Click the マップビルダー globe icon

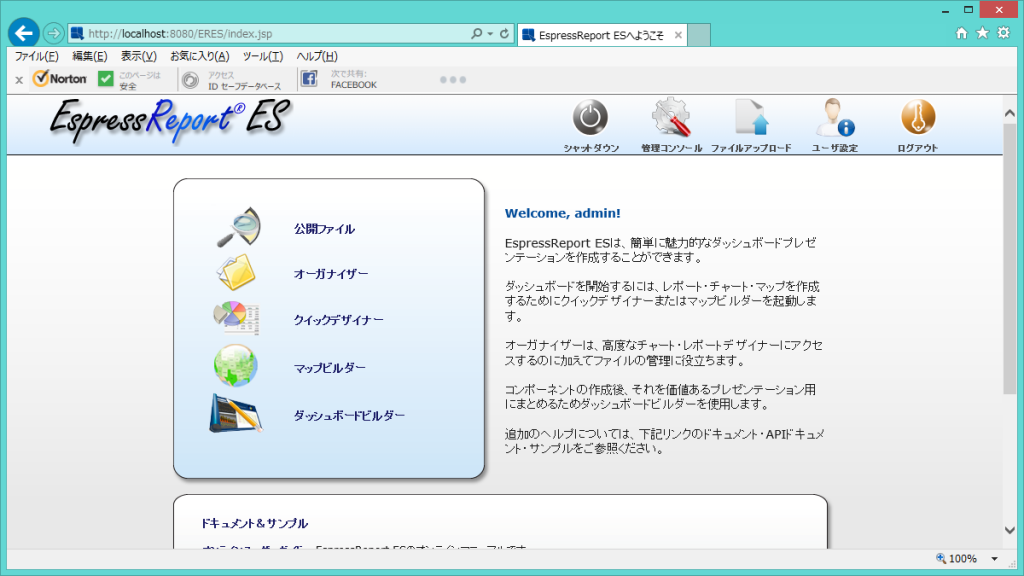tap(236, 367)
